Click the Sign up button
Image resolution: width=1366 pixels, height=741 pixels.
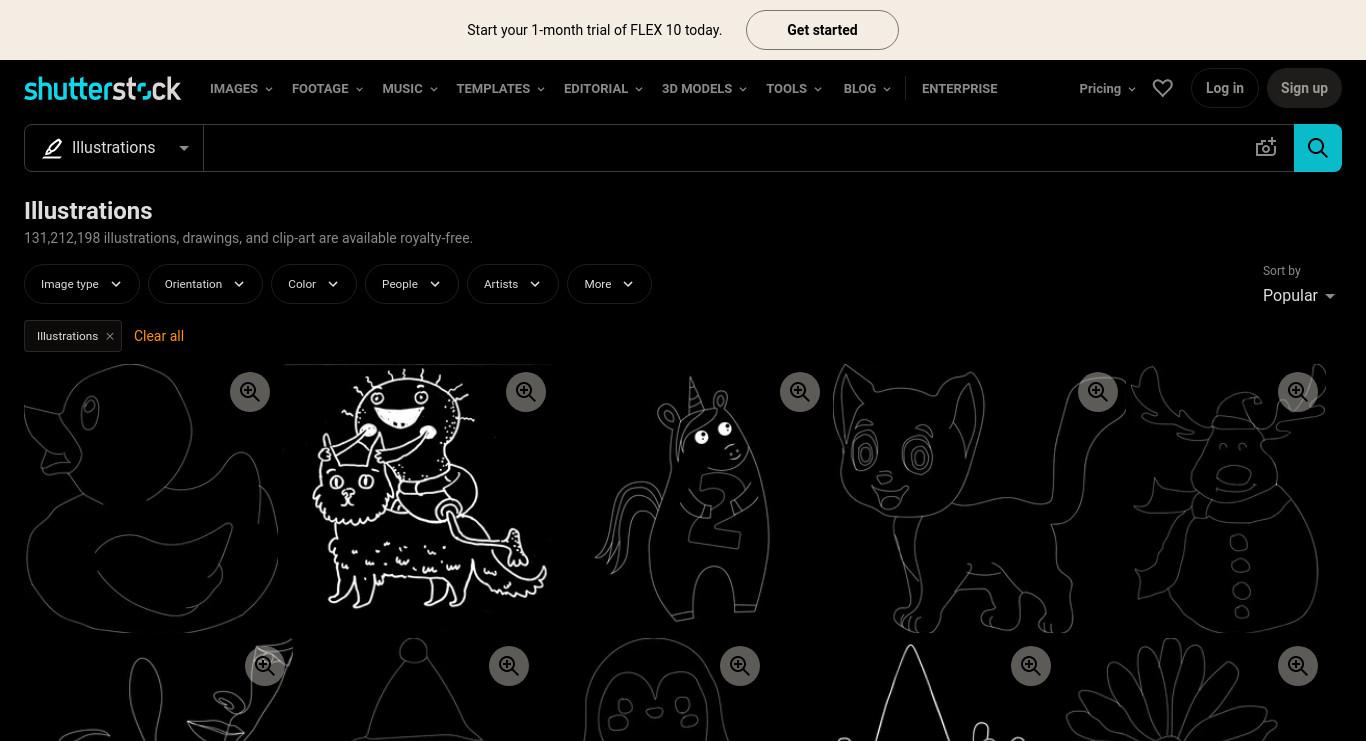1304,88
